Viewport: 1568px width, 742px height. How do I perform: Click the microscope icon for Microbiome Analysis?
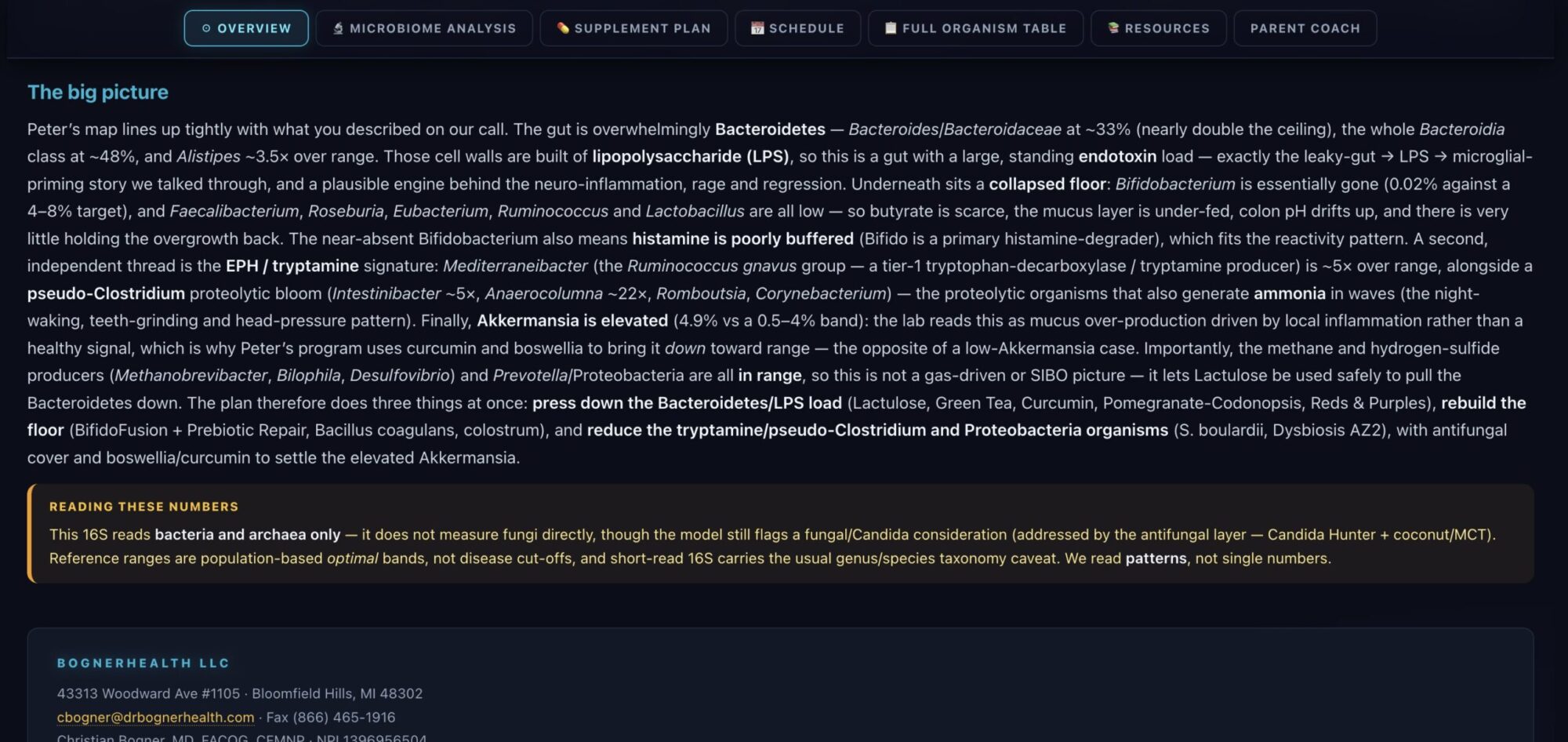(x=339, y=28)
